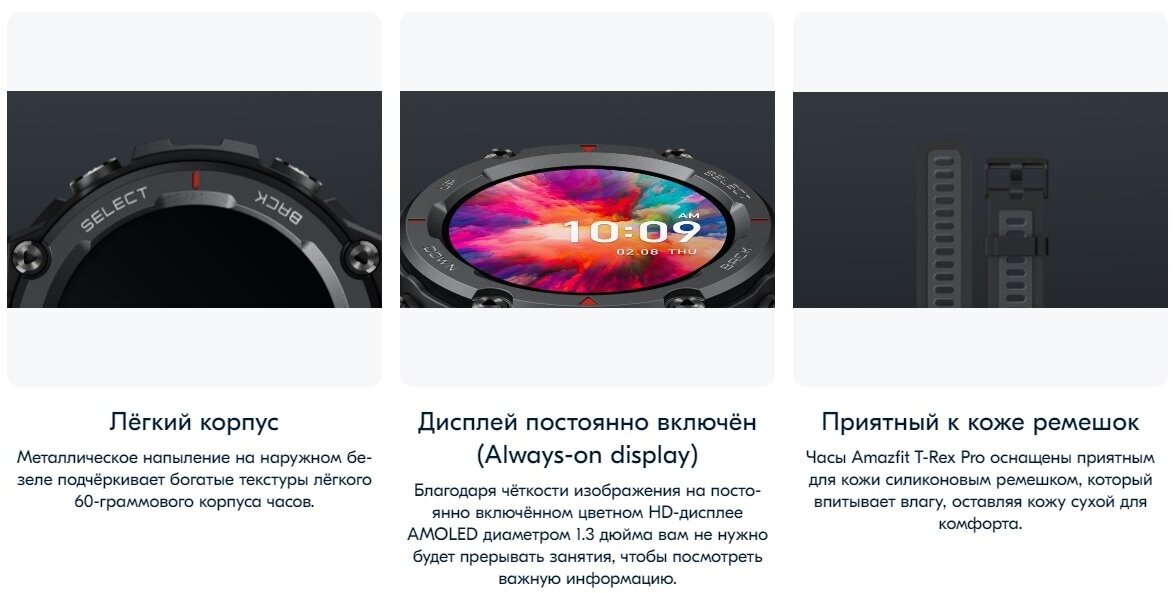Image resolution: width=1176 pixels, height=593 pixels.
Task: Click the heading Дисплей постоянно включён
Action: click(587, 421)
